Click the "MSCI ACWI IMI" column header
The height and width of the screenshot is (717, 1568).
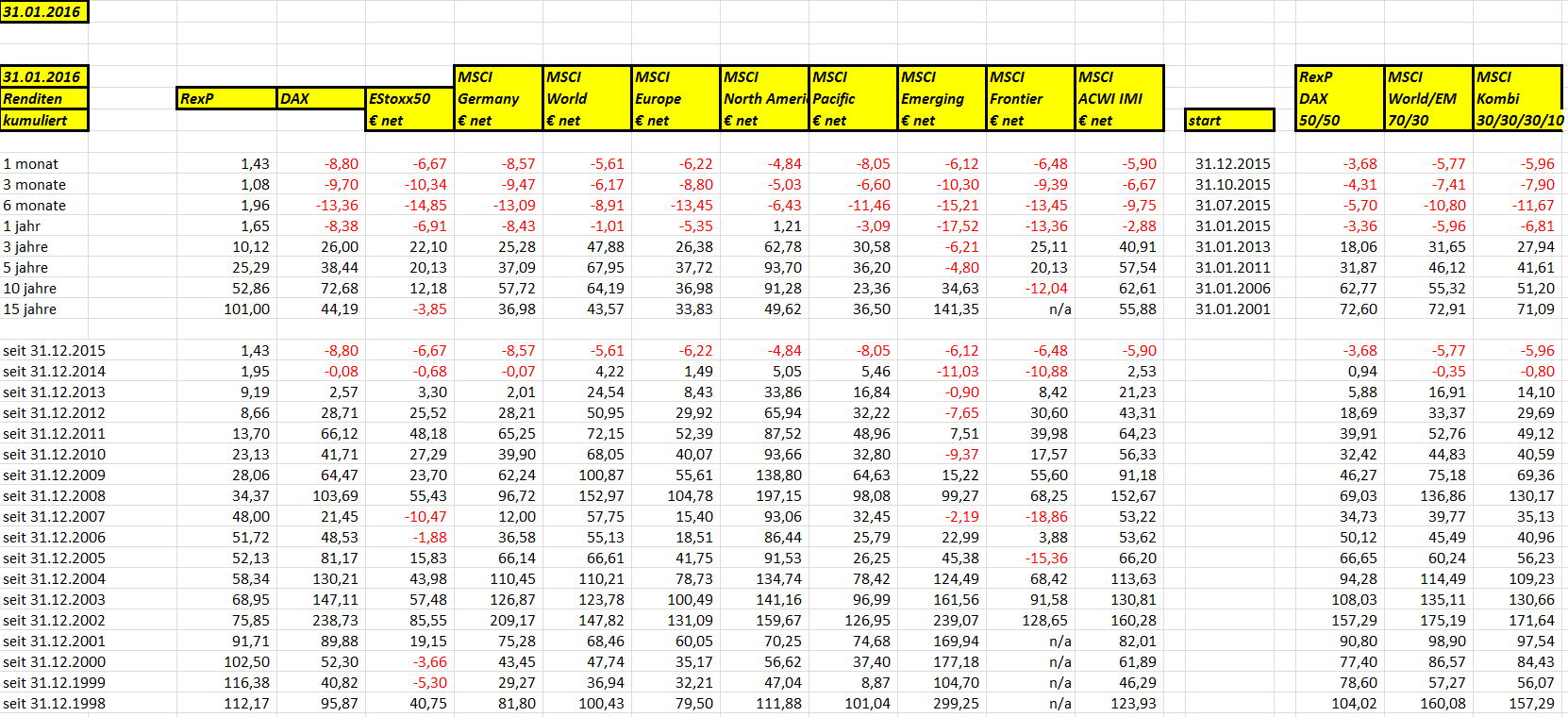[1119, 98]
